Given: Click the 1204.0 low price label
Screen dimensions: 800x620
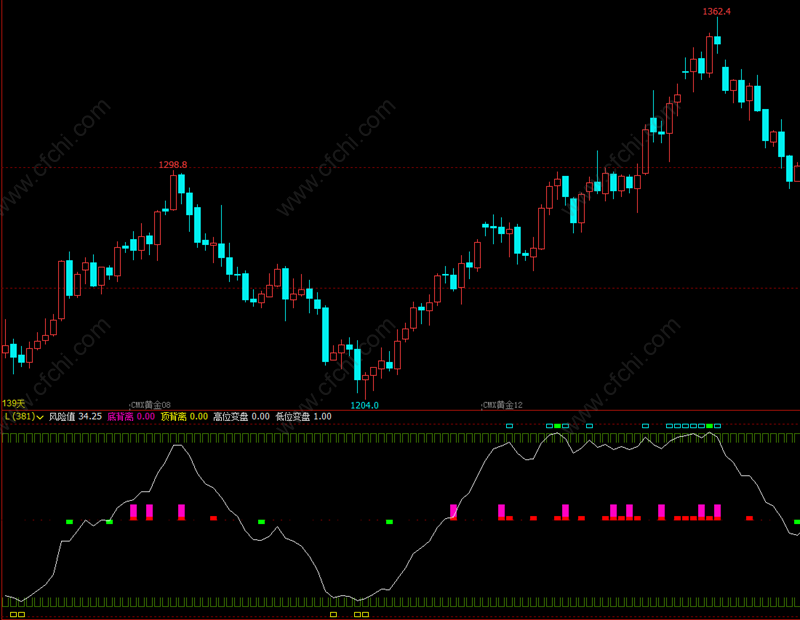Looking at the screenshot, I should (364, 405).
